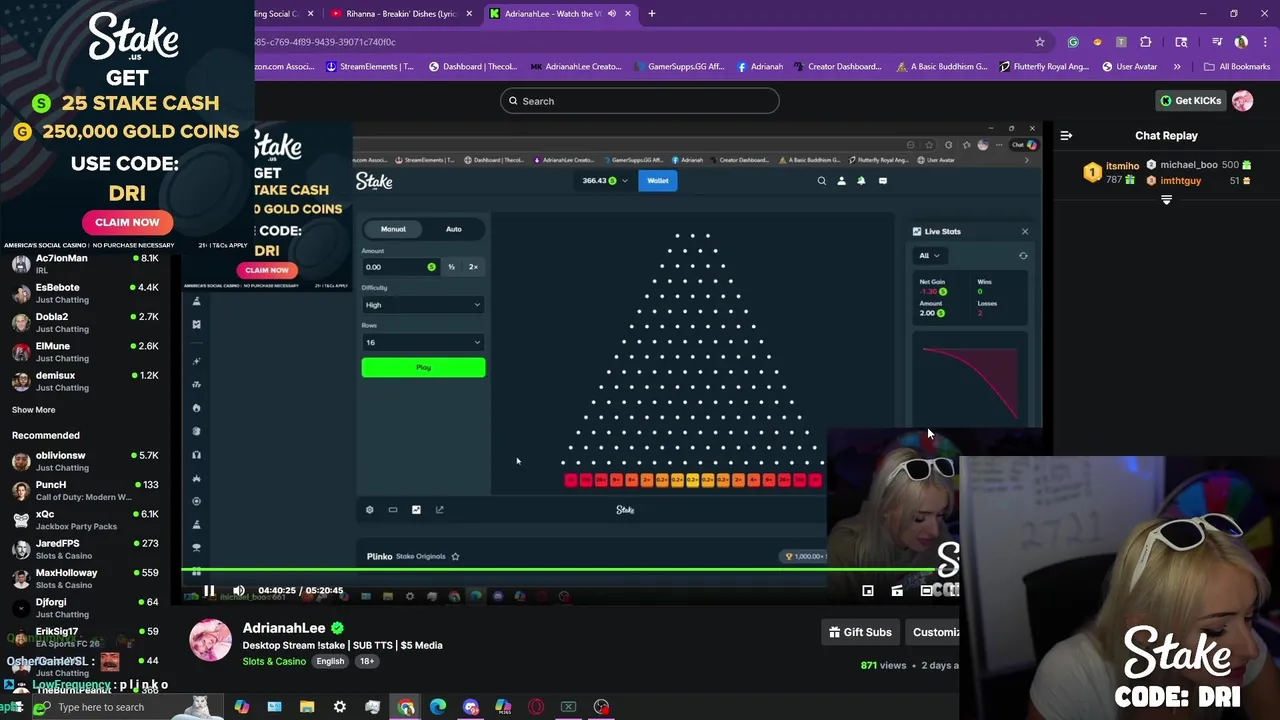Viewport: 1280px width, 720px height.
Task: Toggle Plinko live stats chart icon
Action: pyautogui.click(x=416, y=510)
